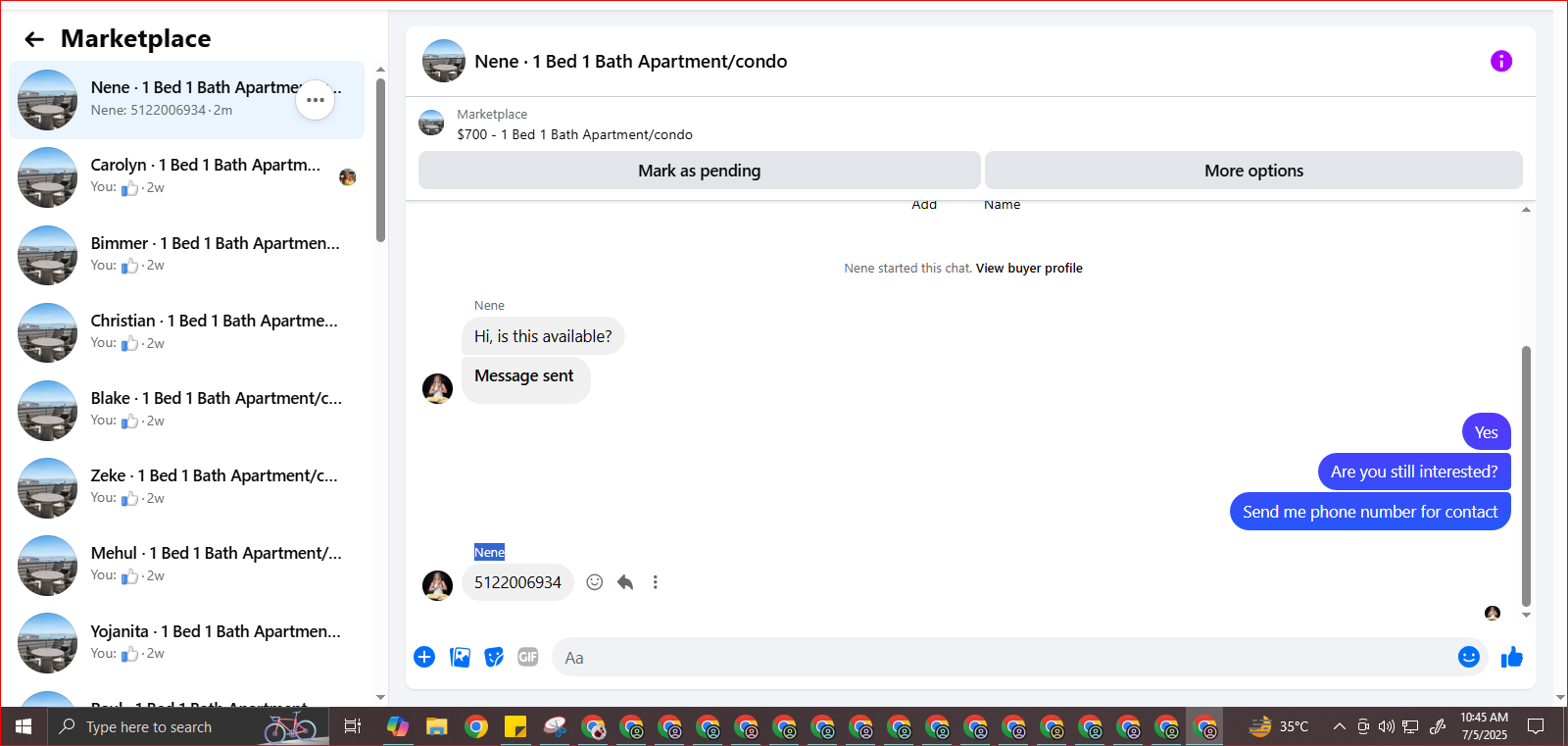Click the 'Hi, is this available?' message
The image size is (1568, 746).
pos(543,336)
